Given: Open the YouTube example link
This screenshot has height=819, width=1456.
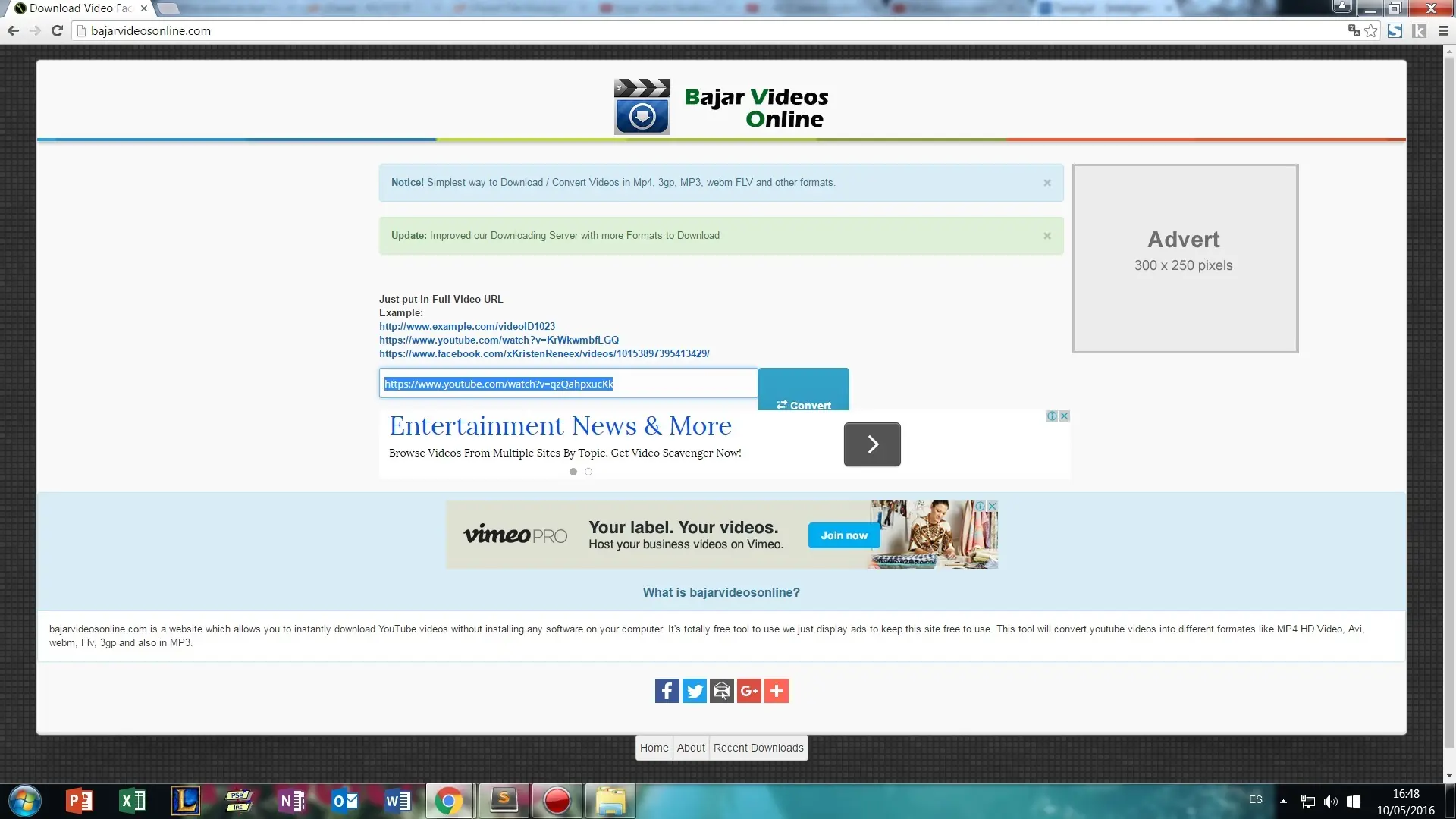Looking at the screenshot, I should pyautogui.click(x=499, y=340).
